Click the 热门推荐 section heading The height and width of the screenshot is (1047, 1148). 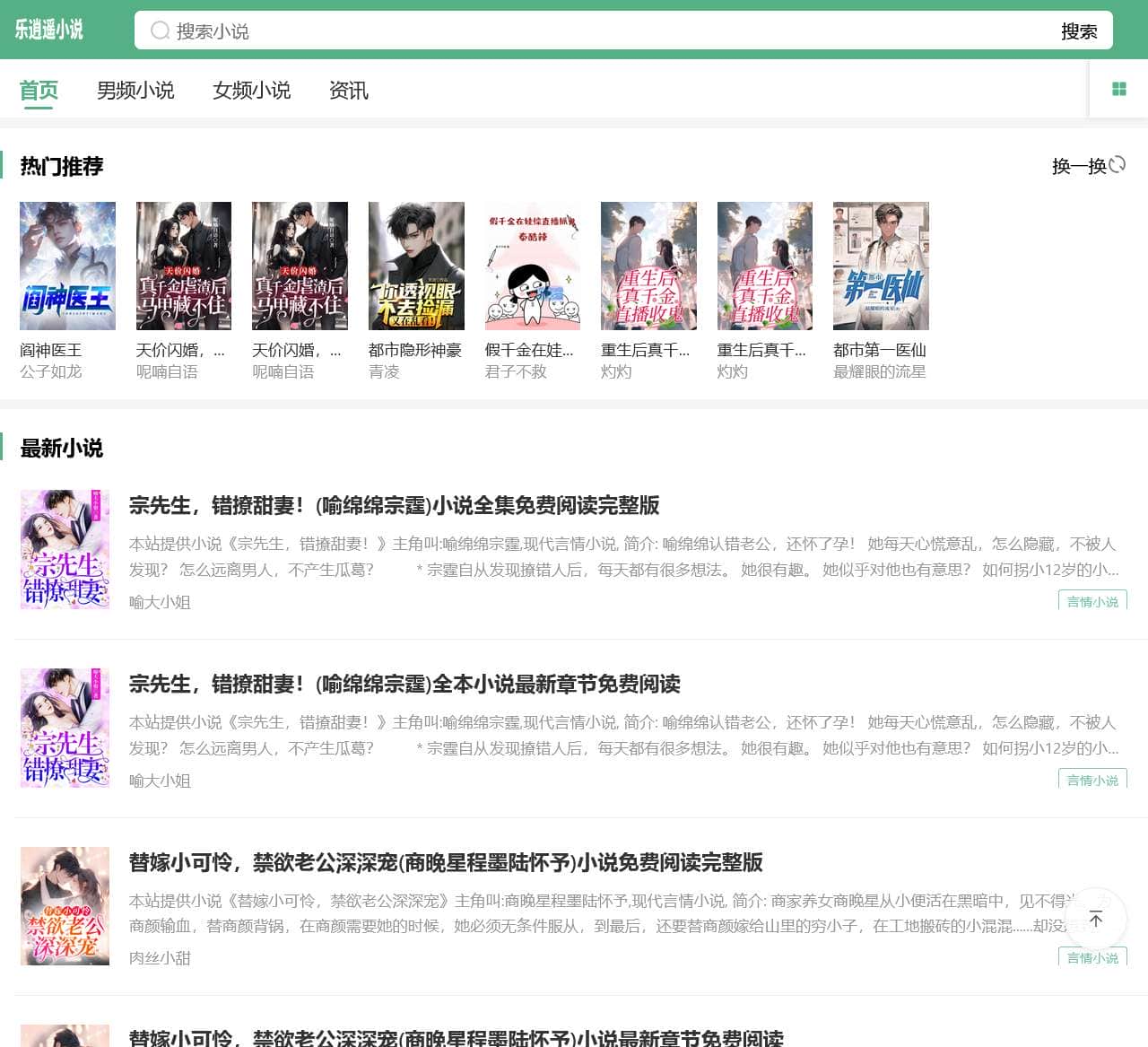[x=62, y=166]
